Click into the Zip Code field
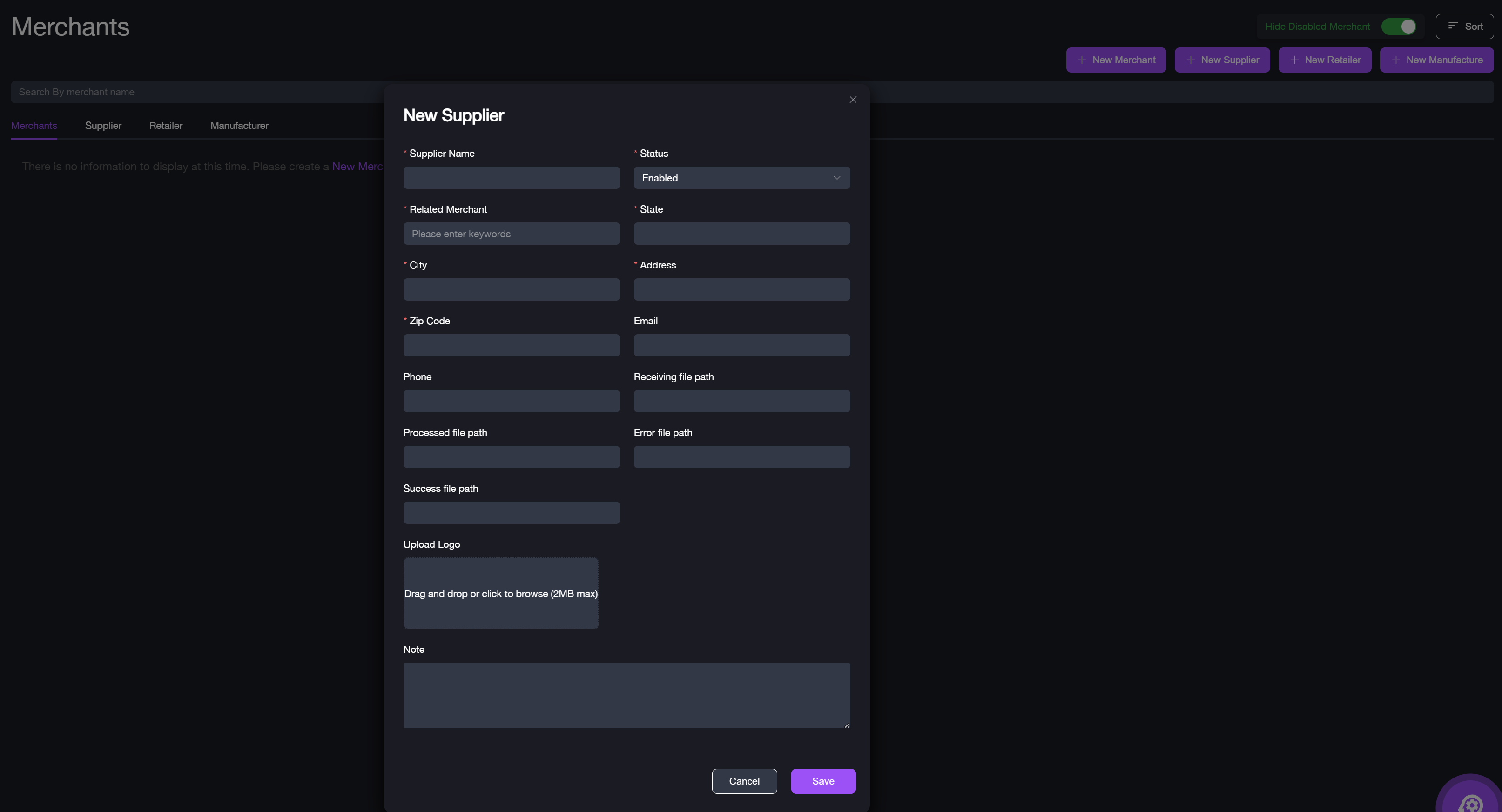Screen dimensions: 1502x812 pos(512,345)
